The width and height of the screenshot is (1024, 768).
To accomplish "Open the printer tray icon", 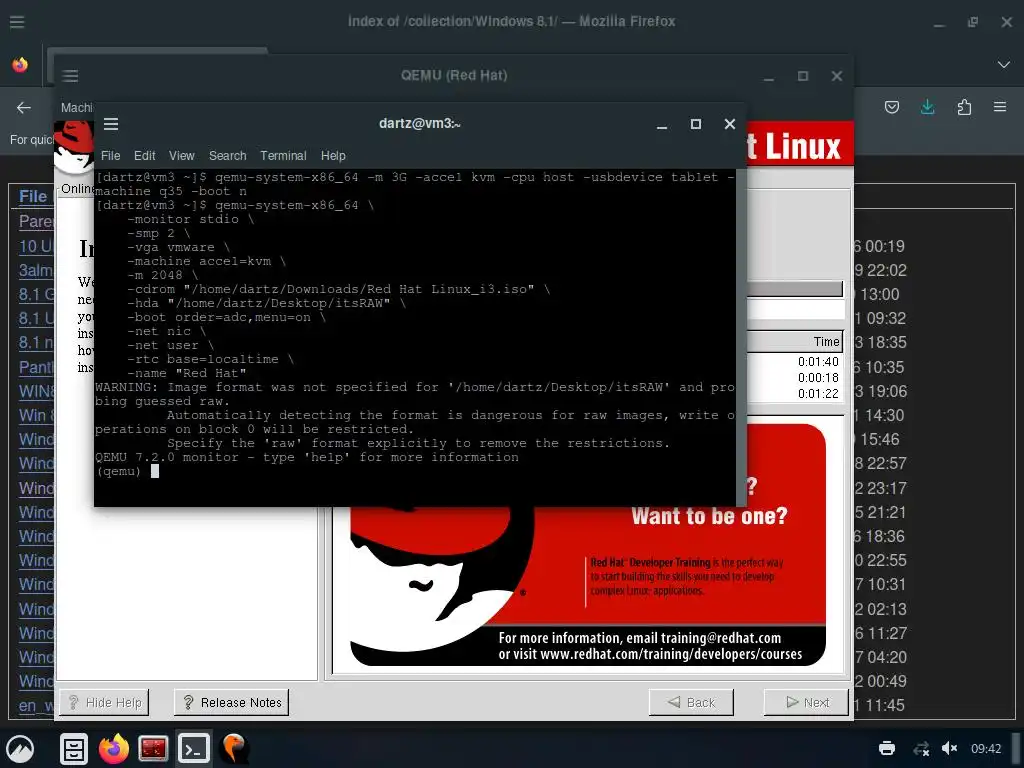I will [x=887, y=748].
